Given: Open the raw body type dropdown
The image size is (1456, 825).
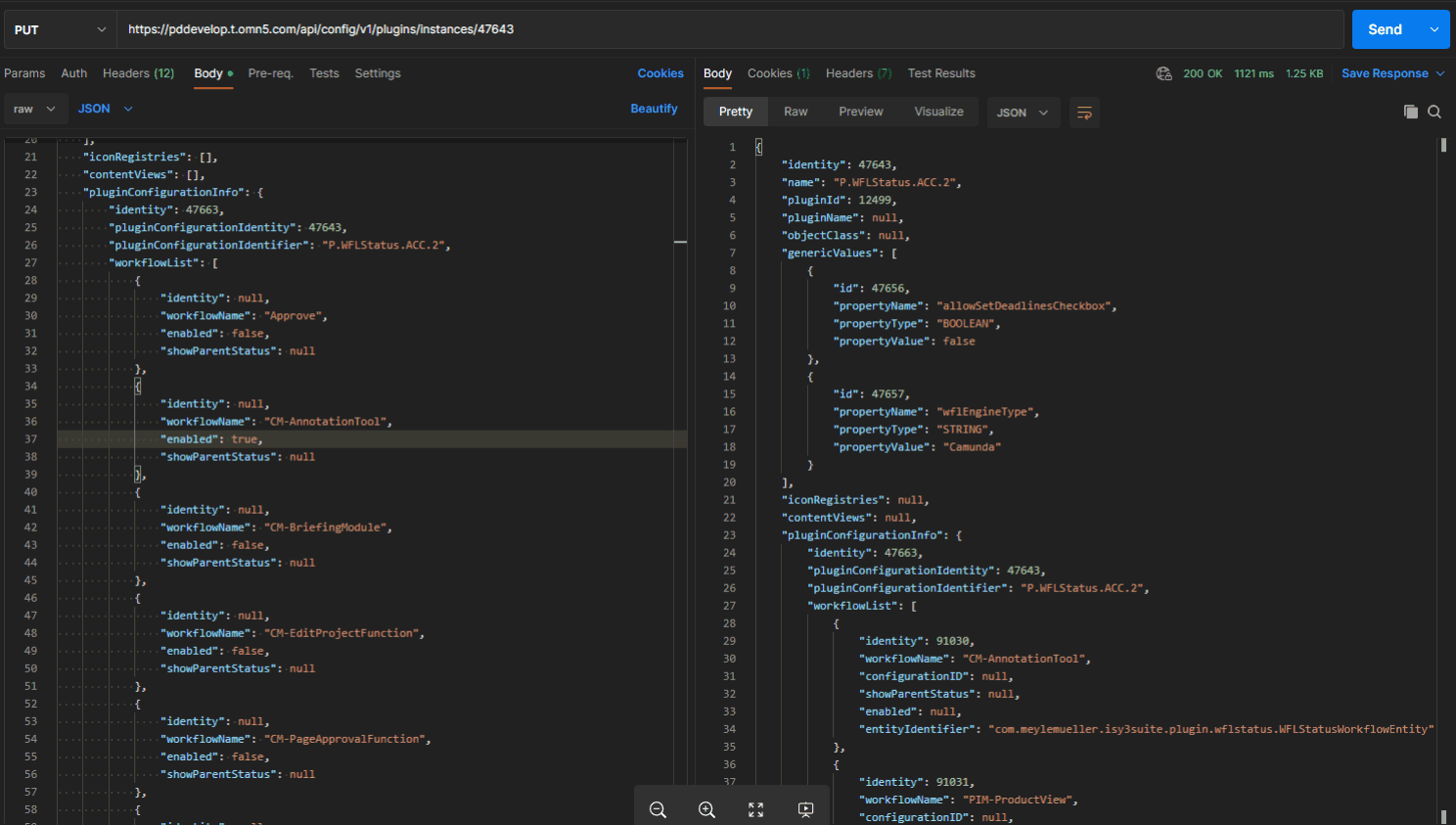Looking at the screenshot, I should tap(35, 109).
